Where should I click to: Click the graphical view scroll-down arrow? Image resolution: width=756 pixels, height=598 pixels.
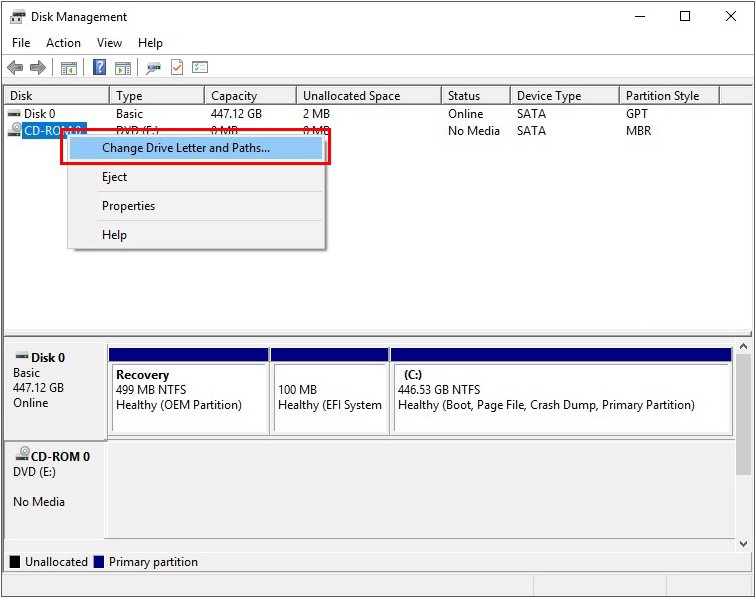tap(743, 543)
